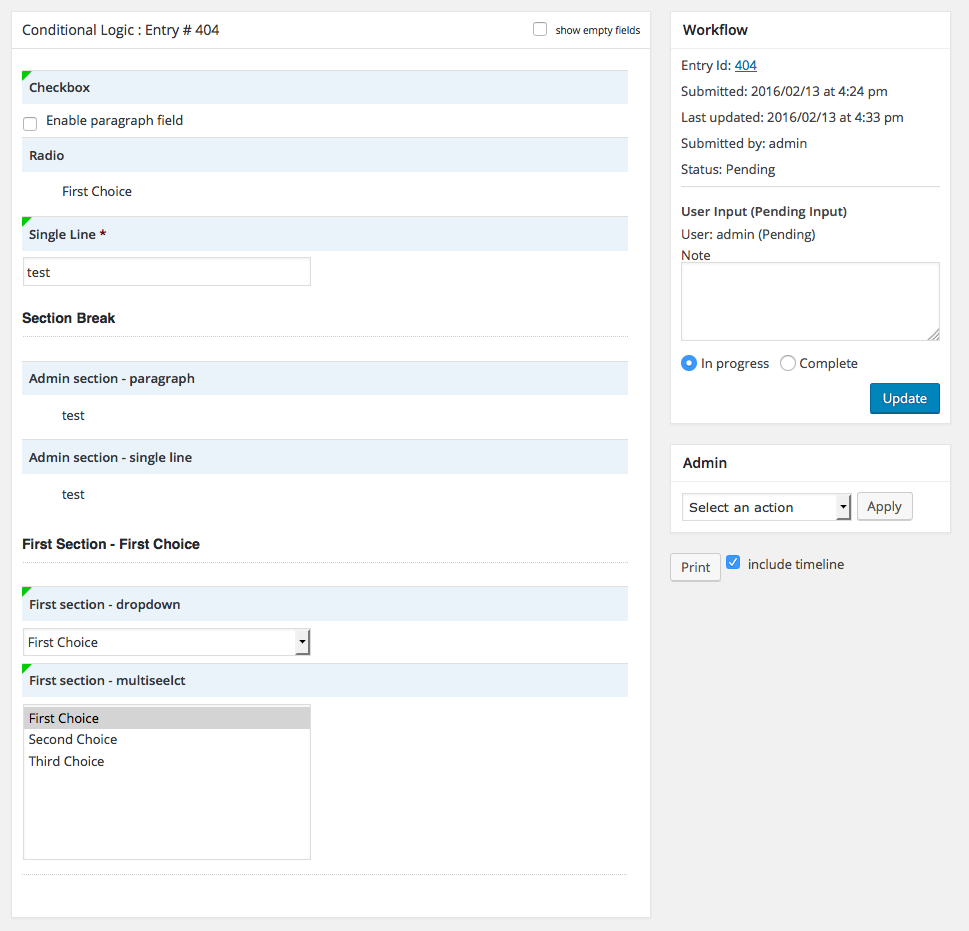Click green marker on First section - multiseelct field
The width and height of the screenshot is (969, 931).
click(x=25, y=666)
